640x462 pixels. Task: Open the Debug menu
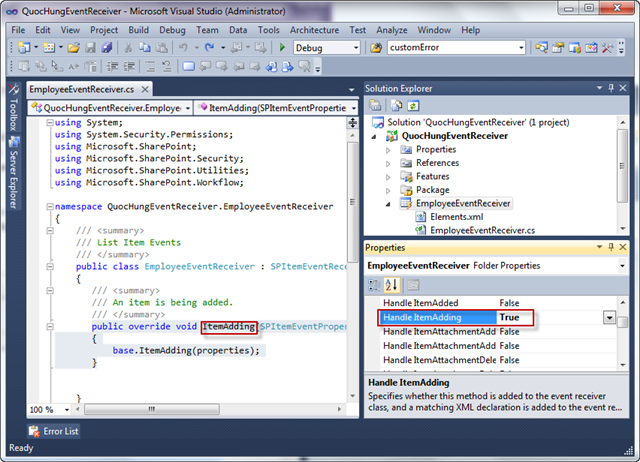(x=172, y=30)
